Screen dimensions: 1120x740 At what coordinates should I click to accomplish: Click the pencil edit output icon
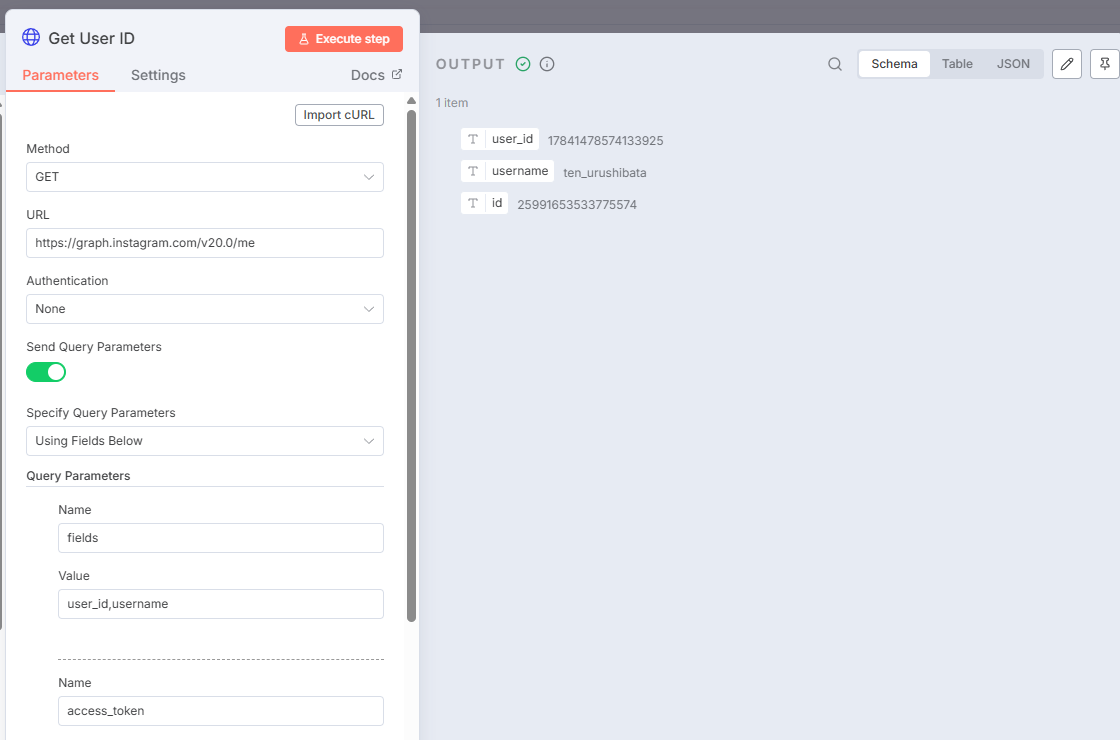click(1067, 64)
